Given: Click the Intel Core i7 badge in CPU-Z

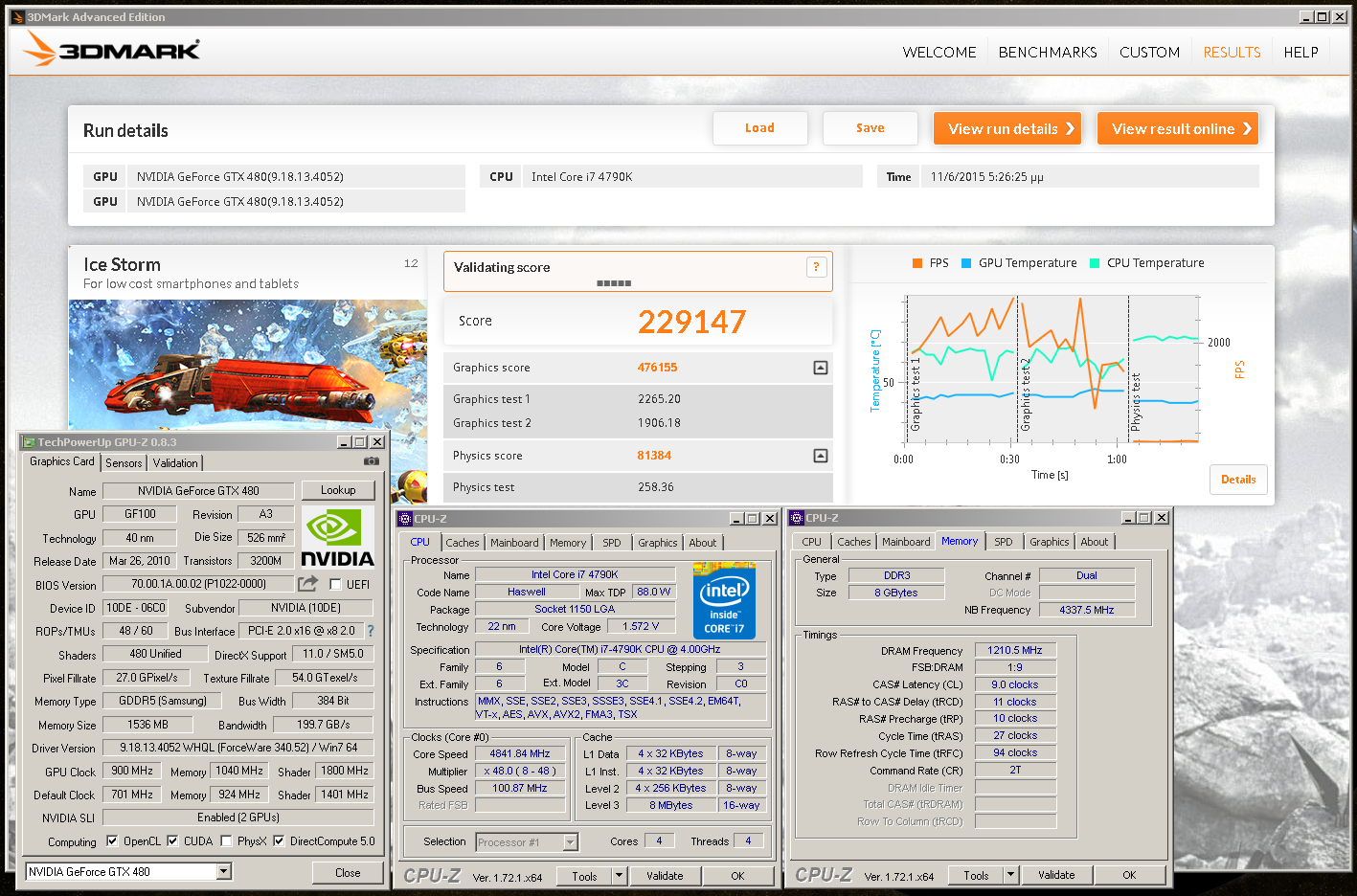Looking at the screenshot, I should (724, 600).
